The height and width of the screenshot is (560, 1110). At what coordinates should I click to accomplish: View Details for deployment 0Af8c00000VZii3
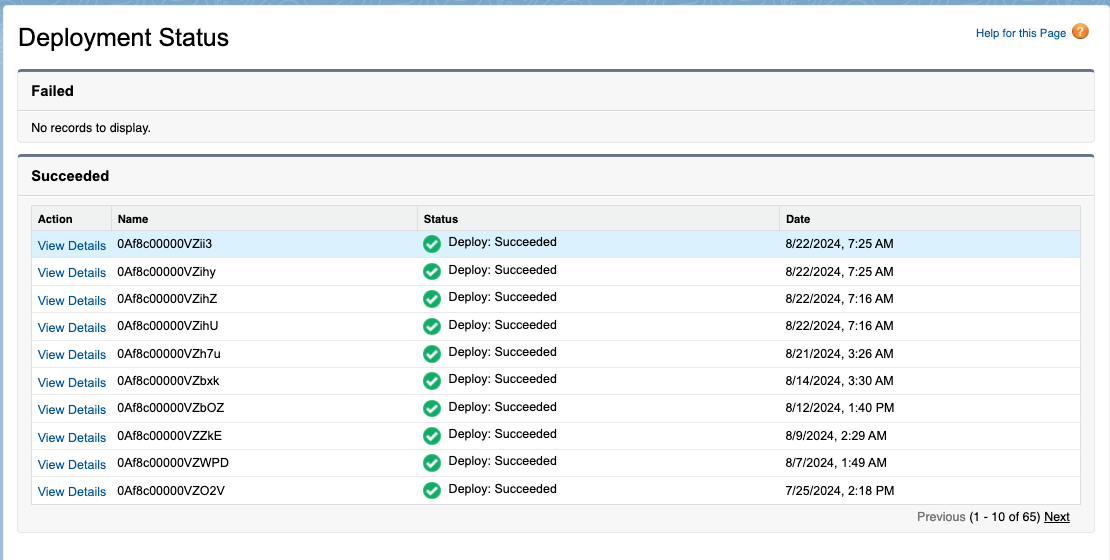point(72,245)
